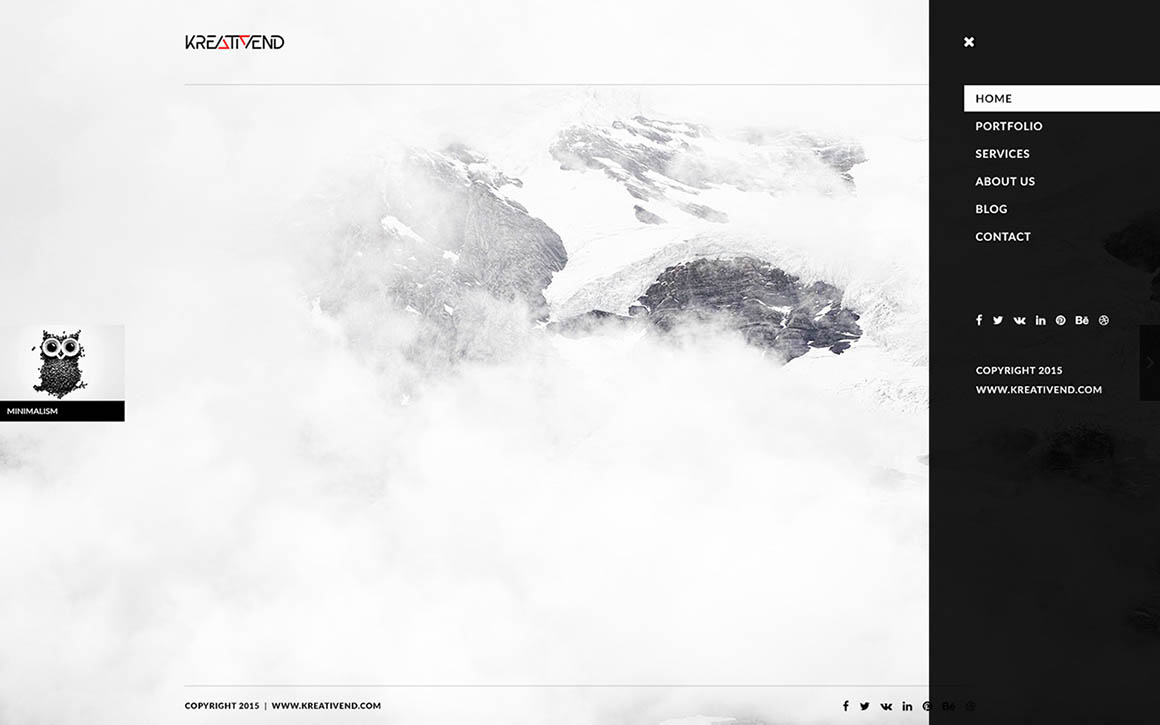Click the VK icon in the side menu

pos(1019,320)
